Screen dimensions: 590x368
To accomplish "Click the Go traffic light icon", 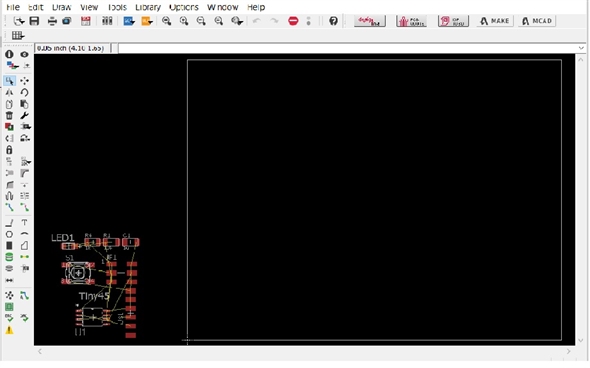I will click(x=309, y=21).
